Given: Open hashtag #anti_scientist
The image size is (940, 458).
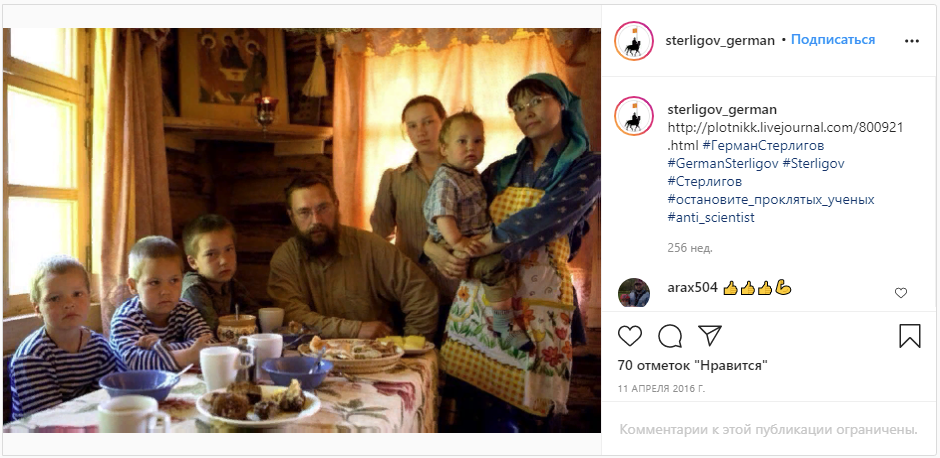Looking at the screenshot, I should coord(711,218).
